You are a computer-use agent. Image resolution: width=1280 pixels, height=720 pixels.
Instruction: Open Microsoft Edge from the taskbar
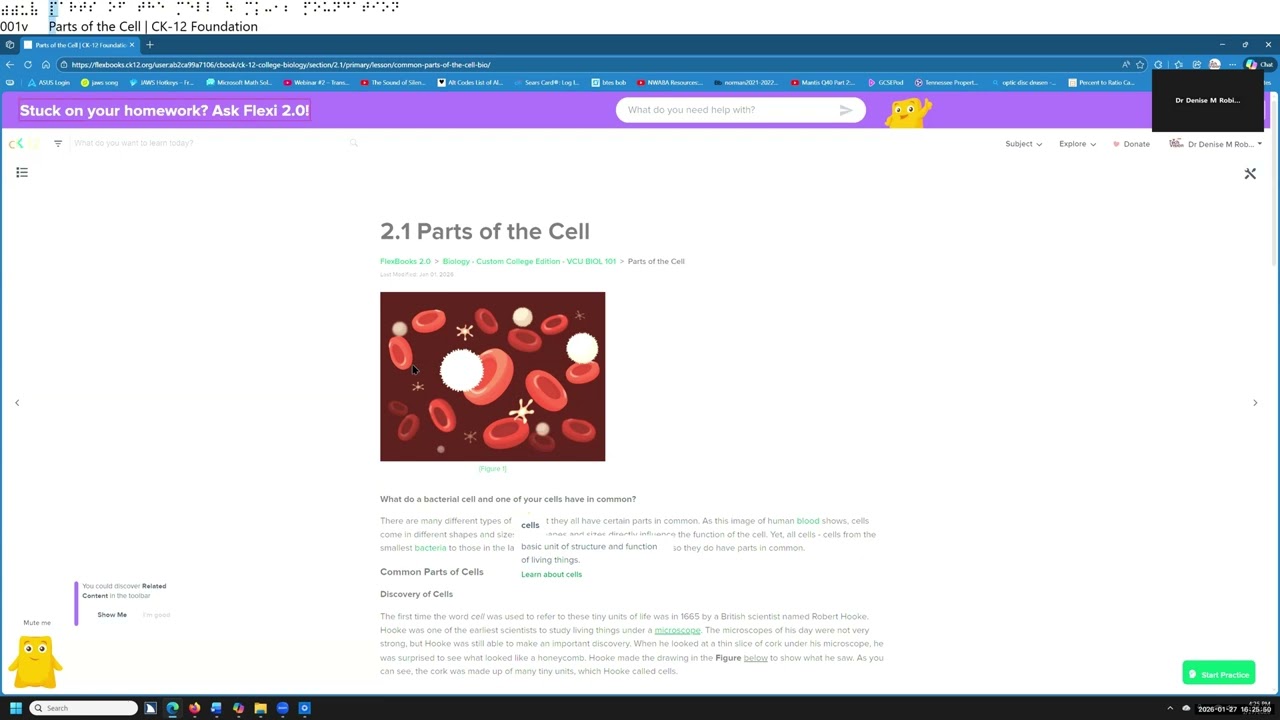[x=173, y=708]
